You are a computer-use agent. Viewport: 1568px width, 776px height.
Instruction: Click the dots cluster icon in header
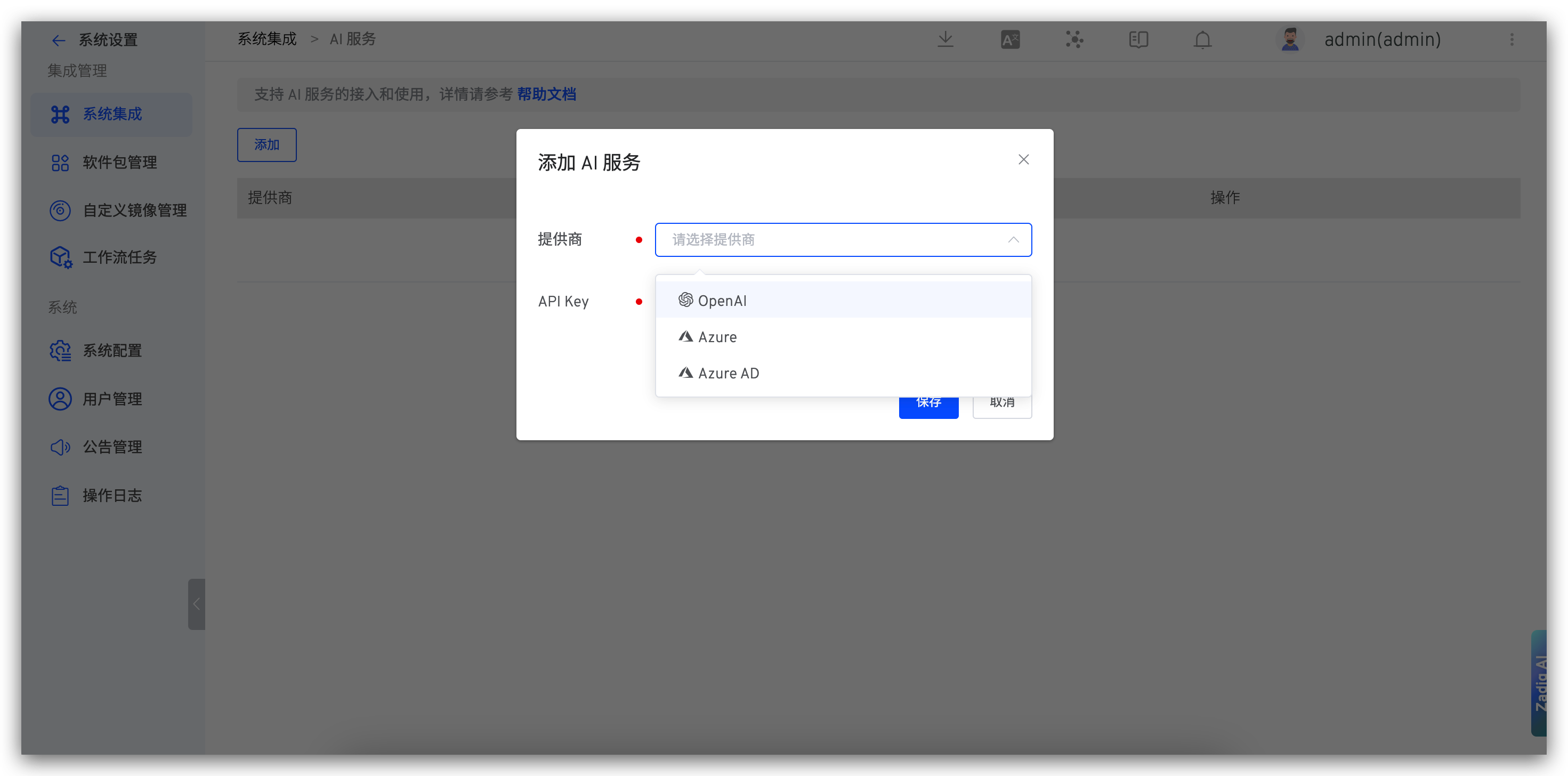click(x=1074, y=39)
